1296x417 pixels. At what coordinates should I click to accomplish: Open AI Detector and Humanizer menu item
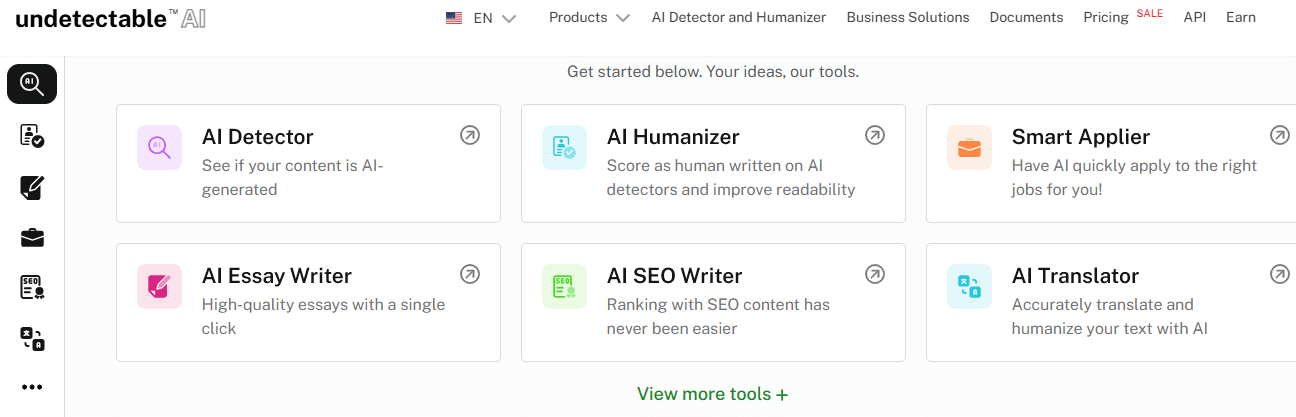click(739, 17)
